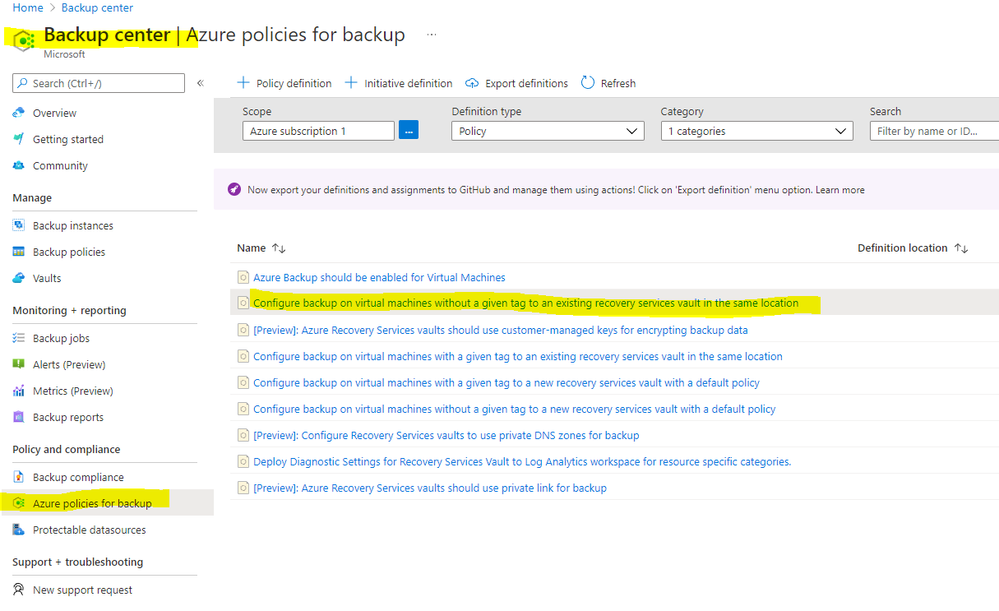This screenshot has width=999, height=611.
Task: Open 'without a given tag to a new recovery services vault' policy
Action: [x=514, y=409]
